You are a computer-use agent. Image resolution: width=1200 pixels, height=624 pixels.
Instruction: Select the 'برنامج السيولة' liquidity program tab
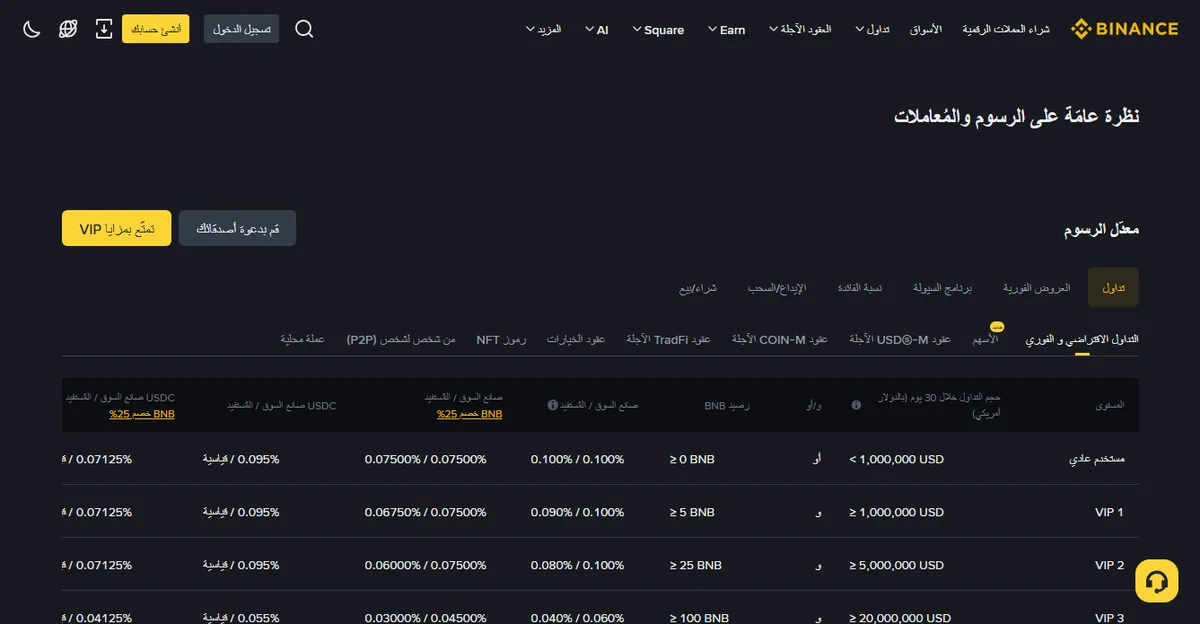point(942,288)
